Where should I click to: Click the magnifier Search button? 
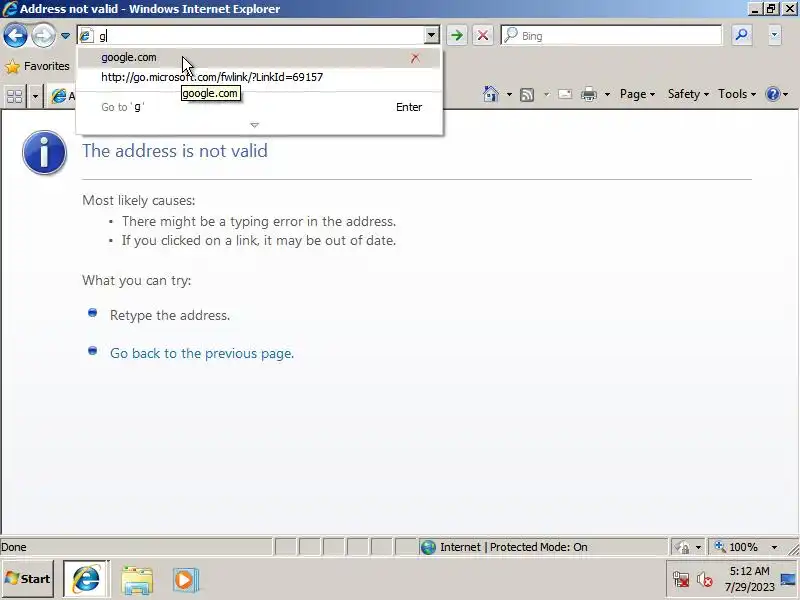point(741,35)
